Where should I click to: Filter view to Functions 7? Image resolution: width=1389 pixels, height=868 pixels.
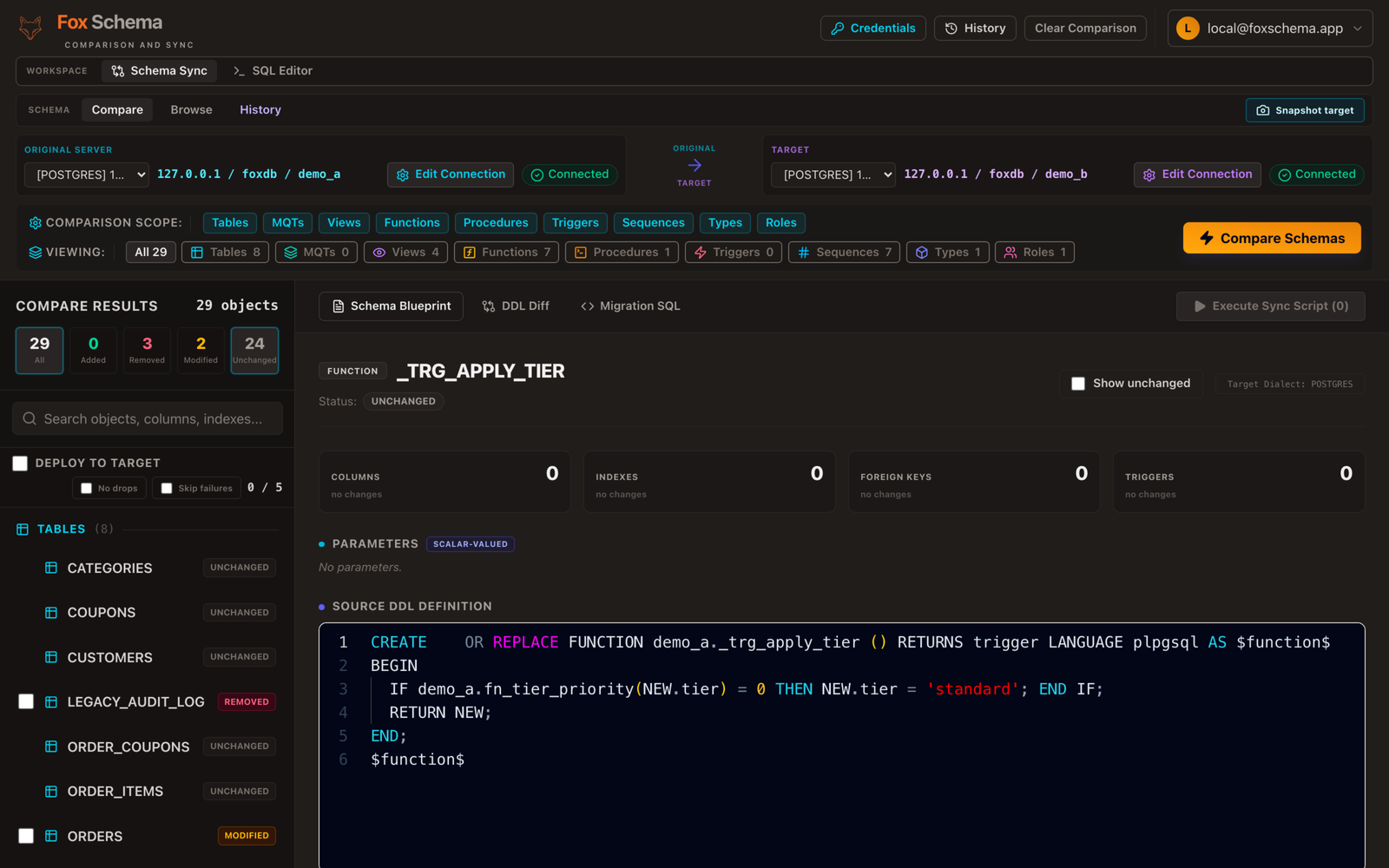point(507,253)
